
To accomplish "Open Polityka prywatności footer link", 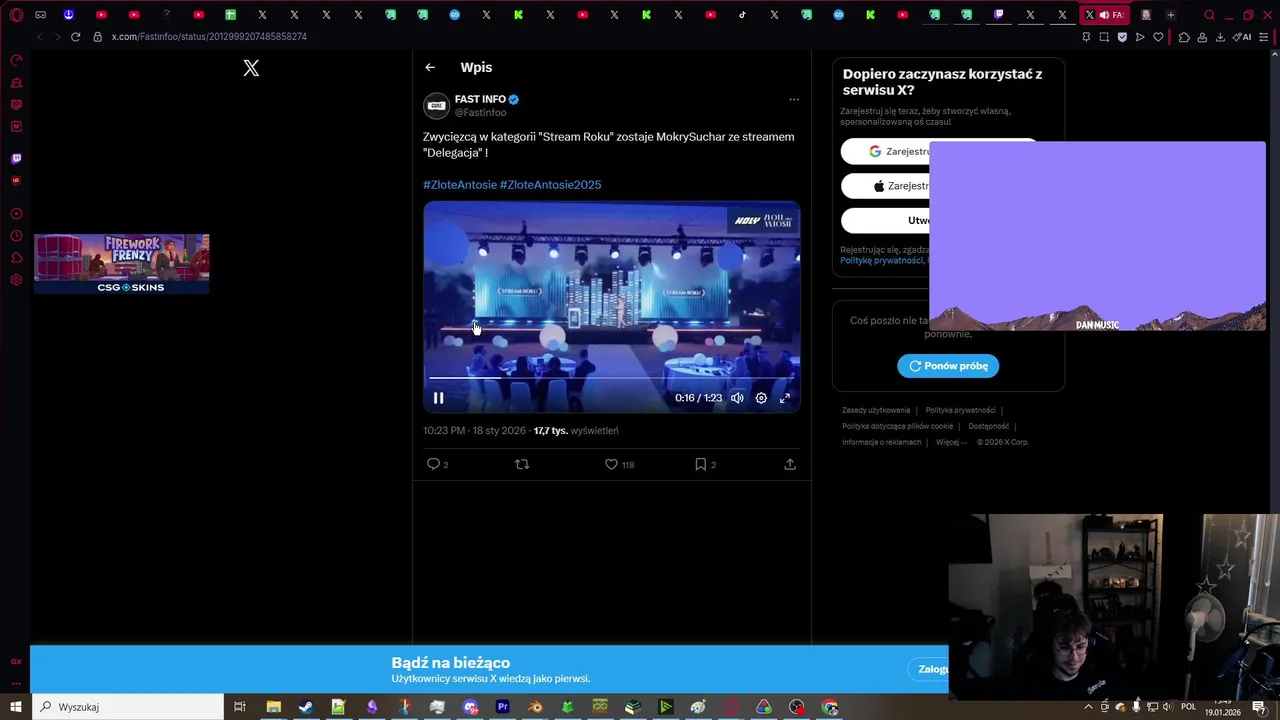I will (x=960, y=410).
